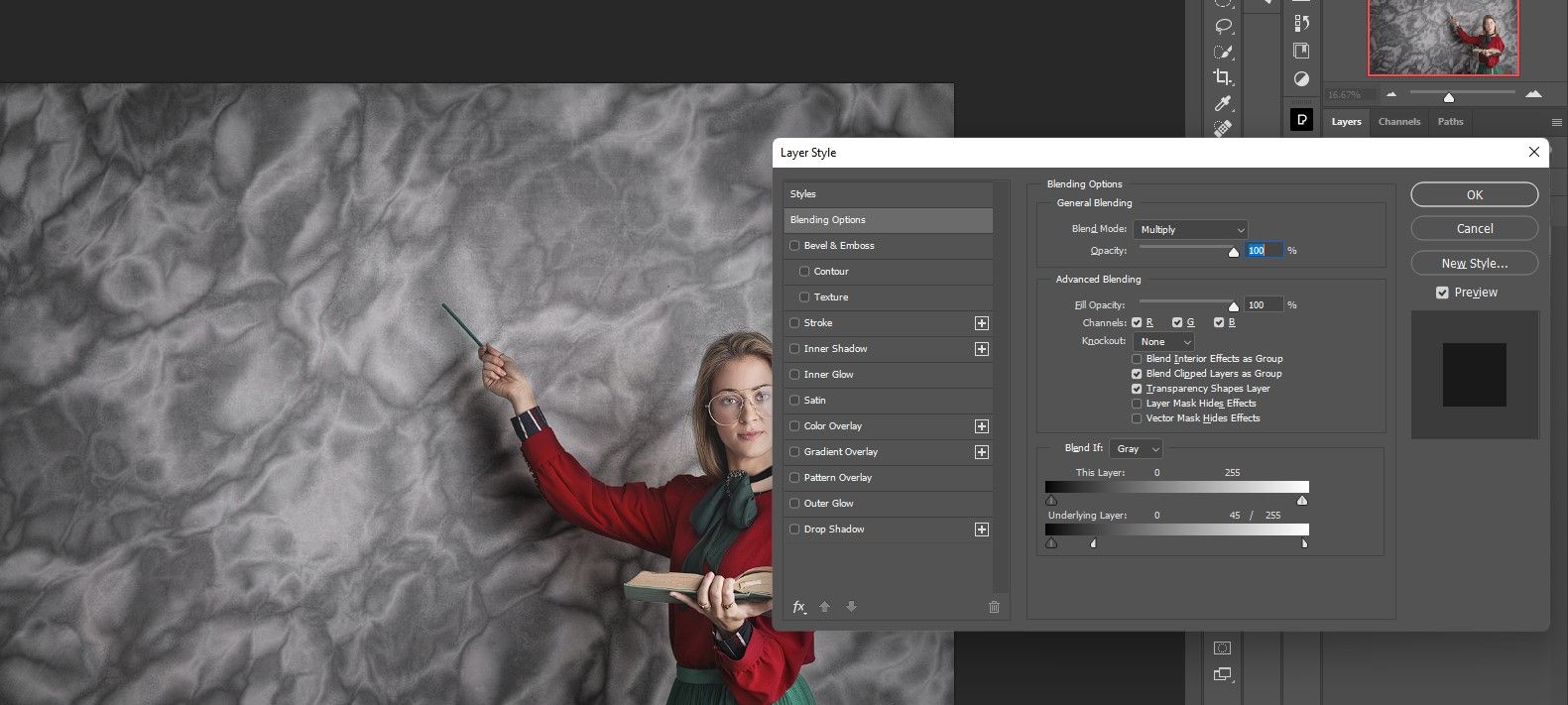Expand the Knockout dropdown

[x=1163, y=342]
